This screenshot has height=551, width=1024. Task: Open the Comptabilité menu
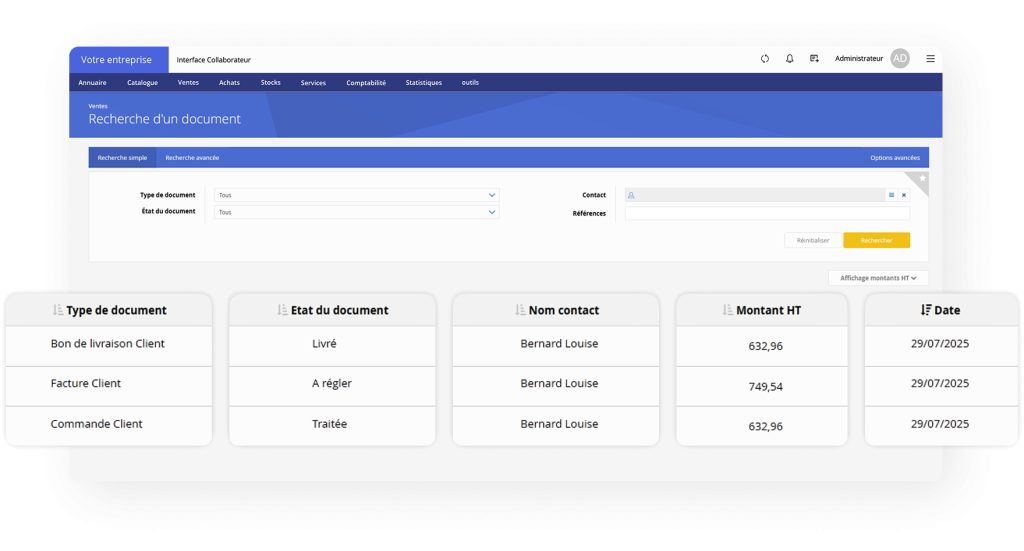tap(366, 83)
